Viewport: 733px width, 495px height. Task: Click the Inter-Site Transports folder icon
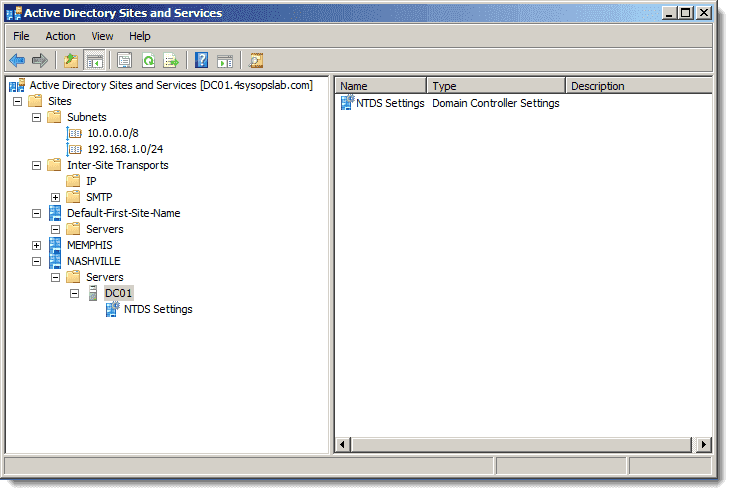click(54, 165)
